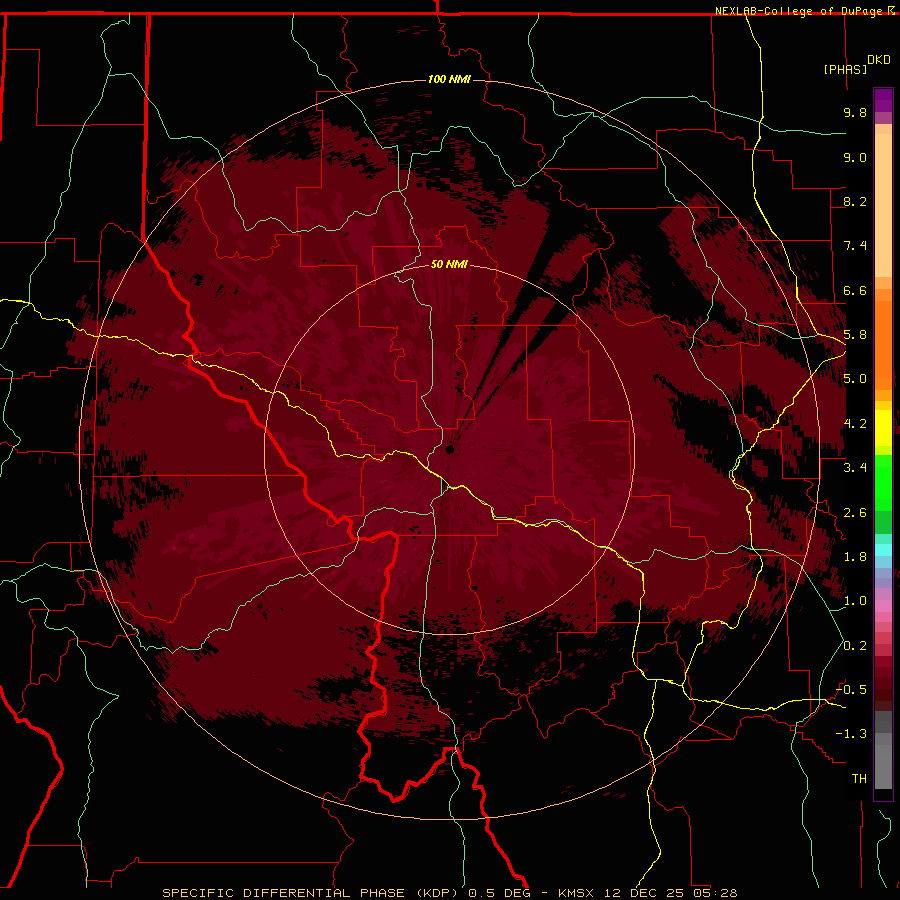This screenshot has width=900, height=900.
Task: Click the 'SPECIFIC DIFFERENTIAL PHASE (KDP)' product title
Action: pos(309,893)
